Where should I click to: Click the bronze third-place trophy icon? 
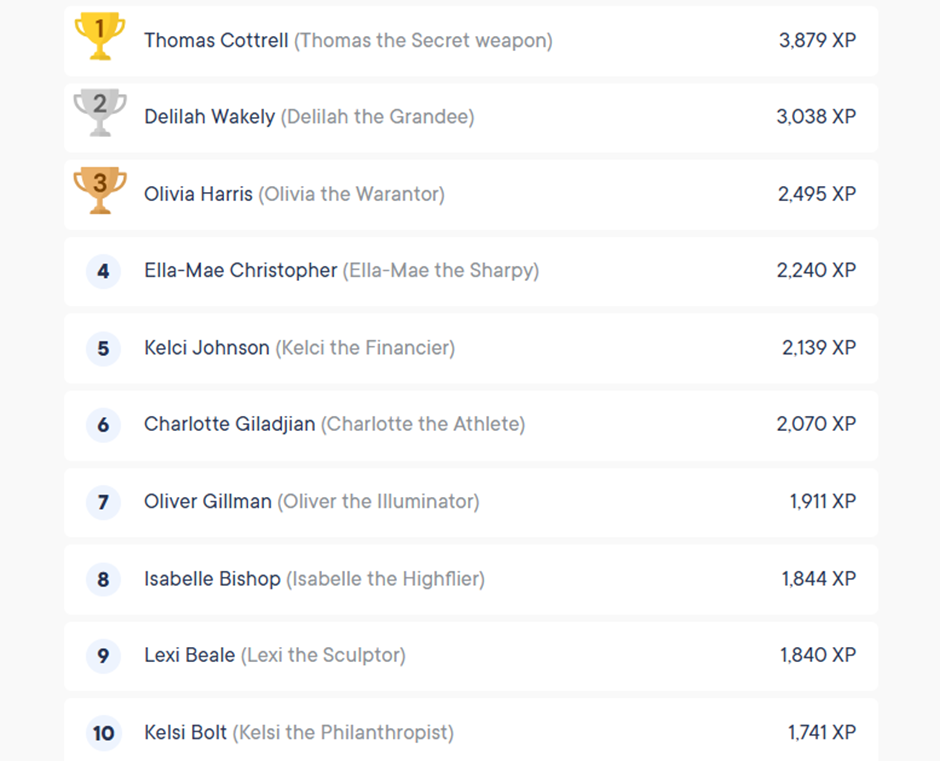pyautogui.click(x=100, y=190)
